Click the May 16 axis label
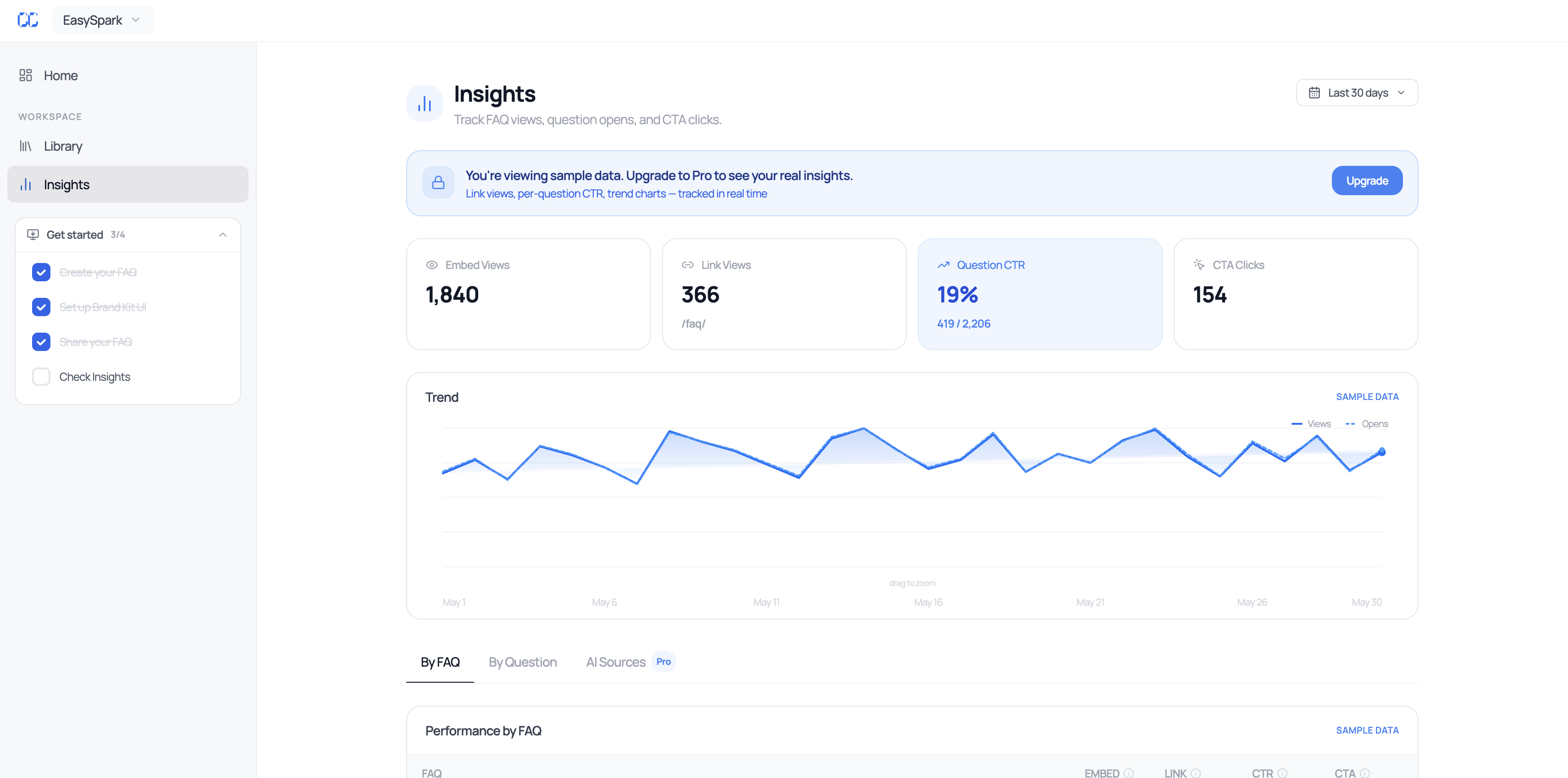Screen dimensions: 1568x778 point(928,602)
